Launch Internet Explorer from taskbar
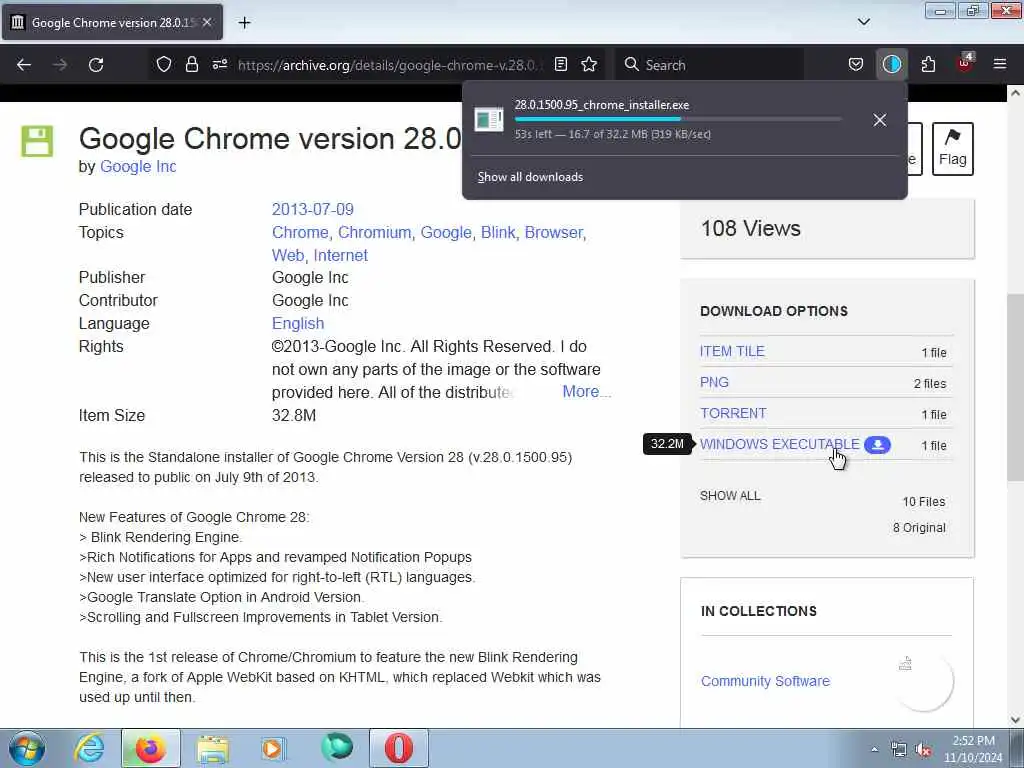 click(89, 748)
